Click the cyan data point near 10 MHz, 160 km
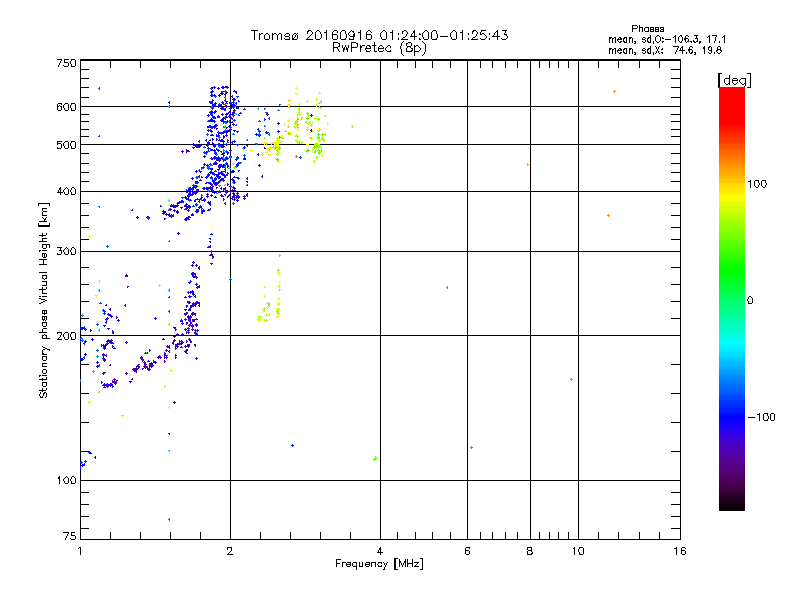This screenshot has height=600, width=800. [571, 380]
